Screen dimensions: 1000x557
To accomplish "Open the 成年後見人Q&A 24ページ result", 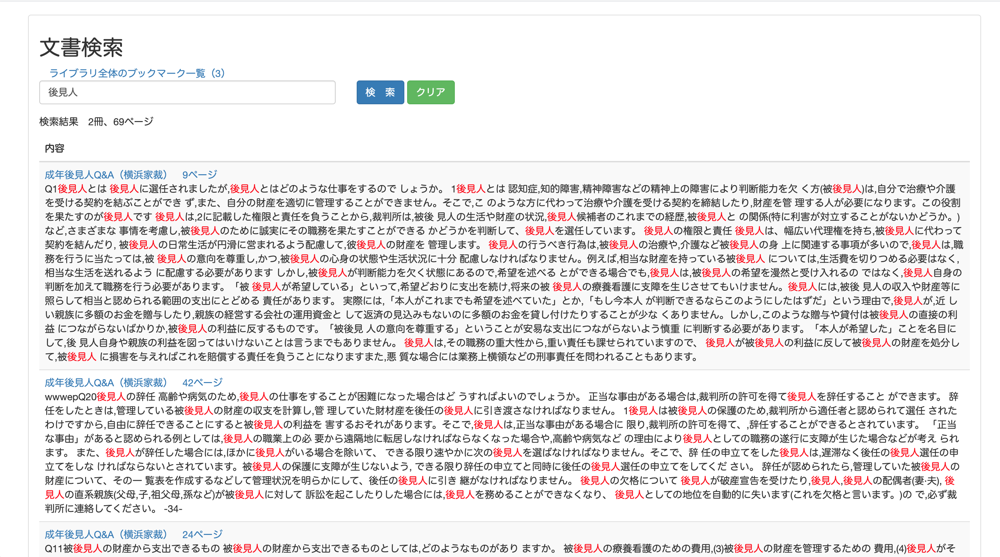I will click(x=133, y=535).
